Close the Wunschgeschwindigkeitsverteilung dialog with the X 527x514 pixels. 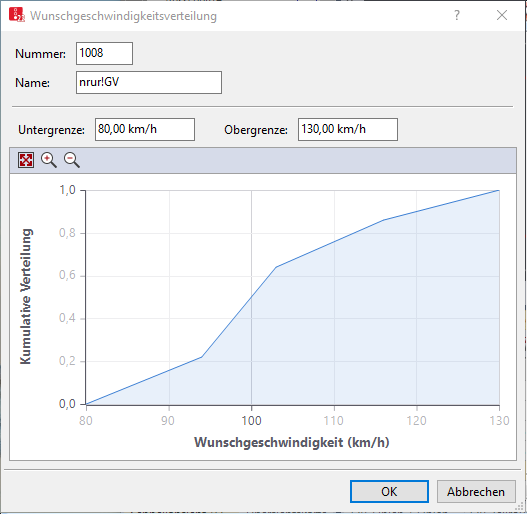(502, 15)
